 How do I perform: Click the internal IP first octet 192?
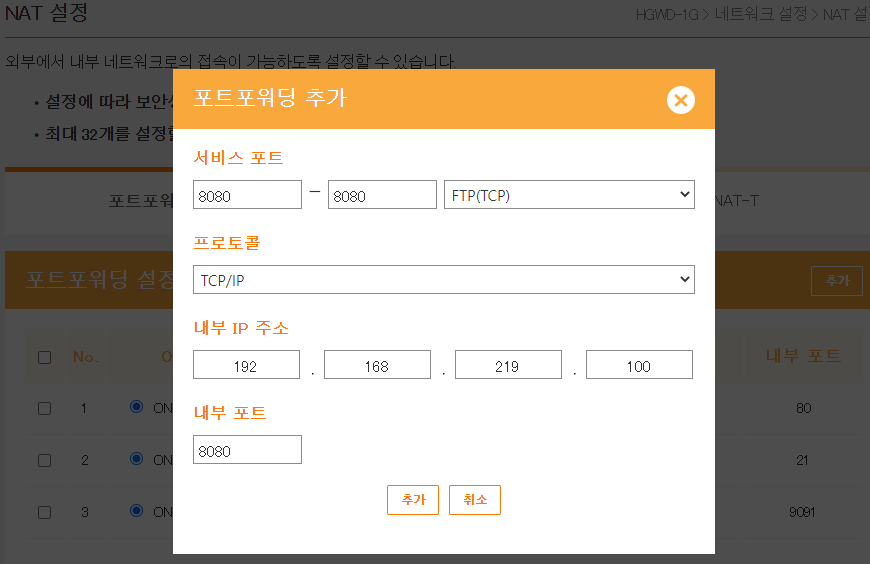pyautogui.click(x=246, y=365)
